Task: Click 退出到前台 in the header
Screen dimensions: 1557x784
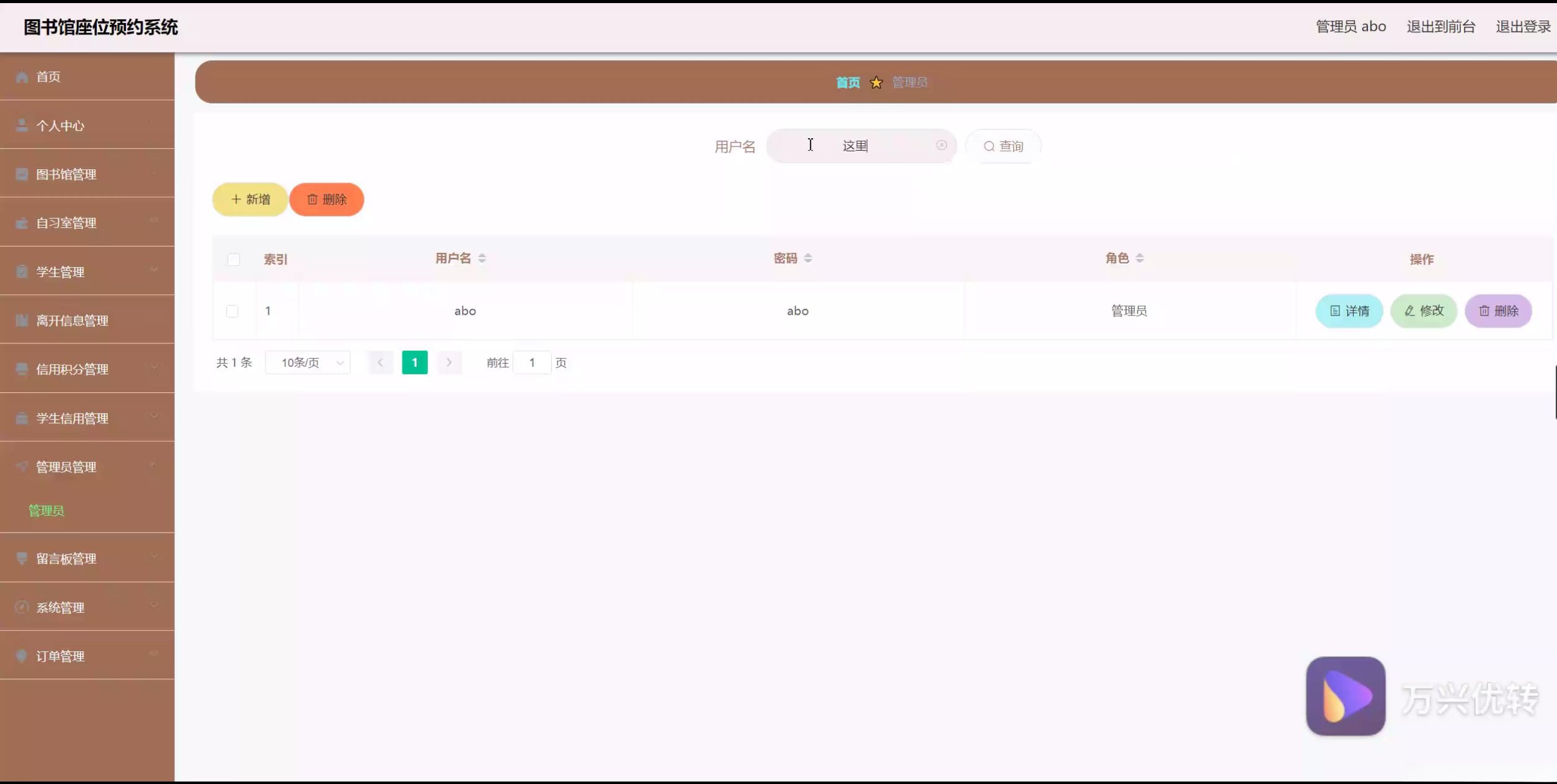Action: click(1440, 27)
